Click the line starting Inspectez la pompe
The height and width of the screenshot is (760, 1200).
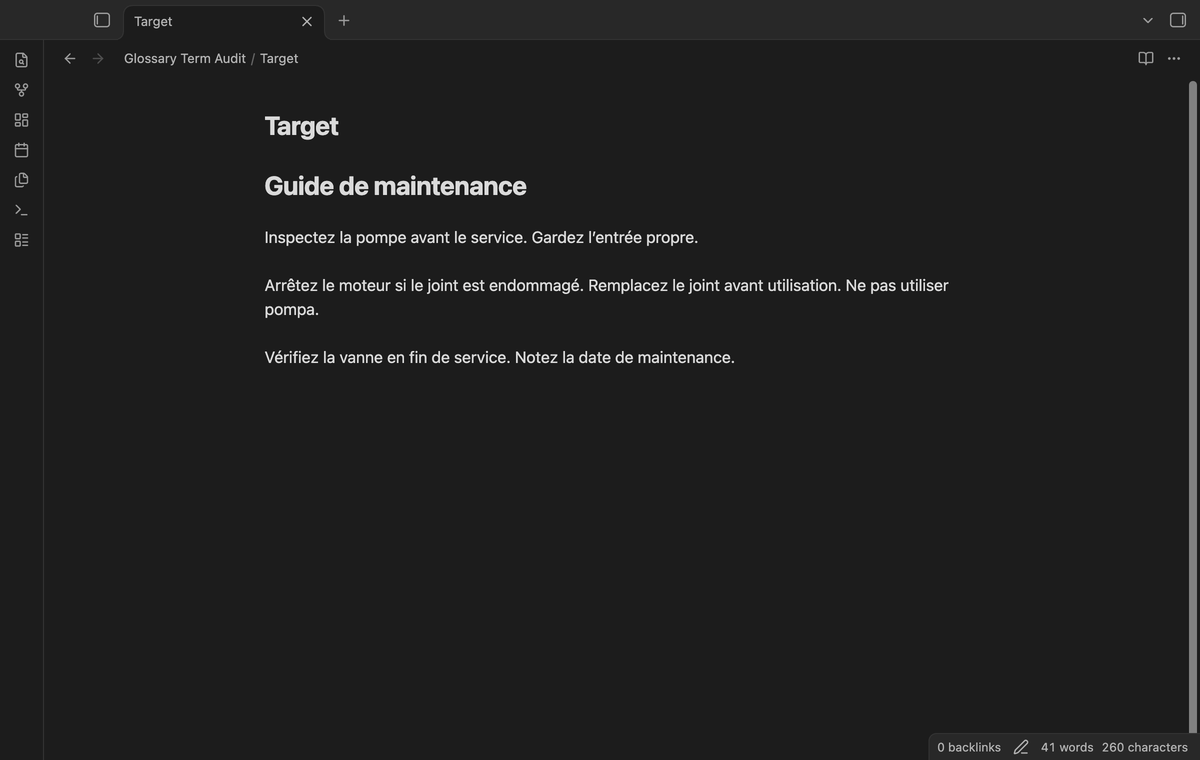(481, 237)
